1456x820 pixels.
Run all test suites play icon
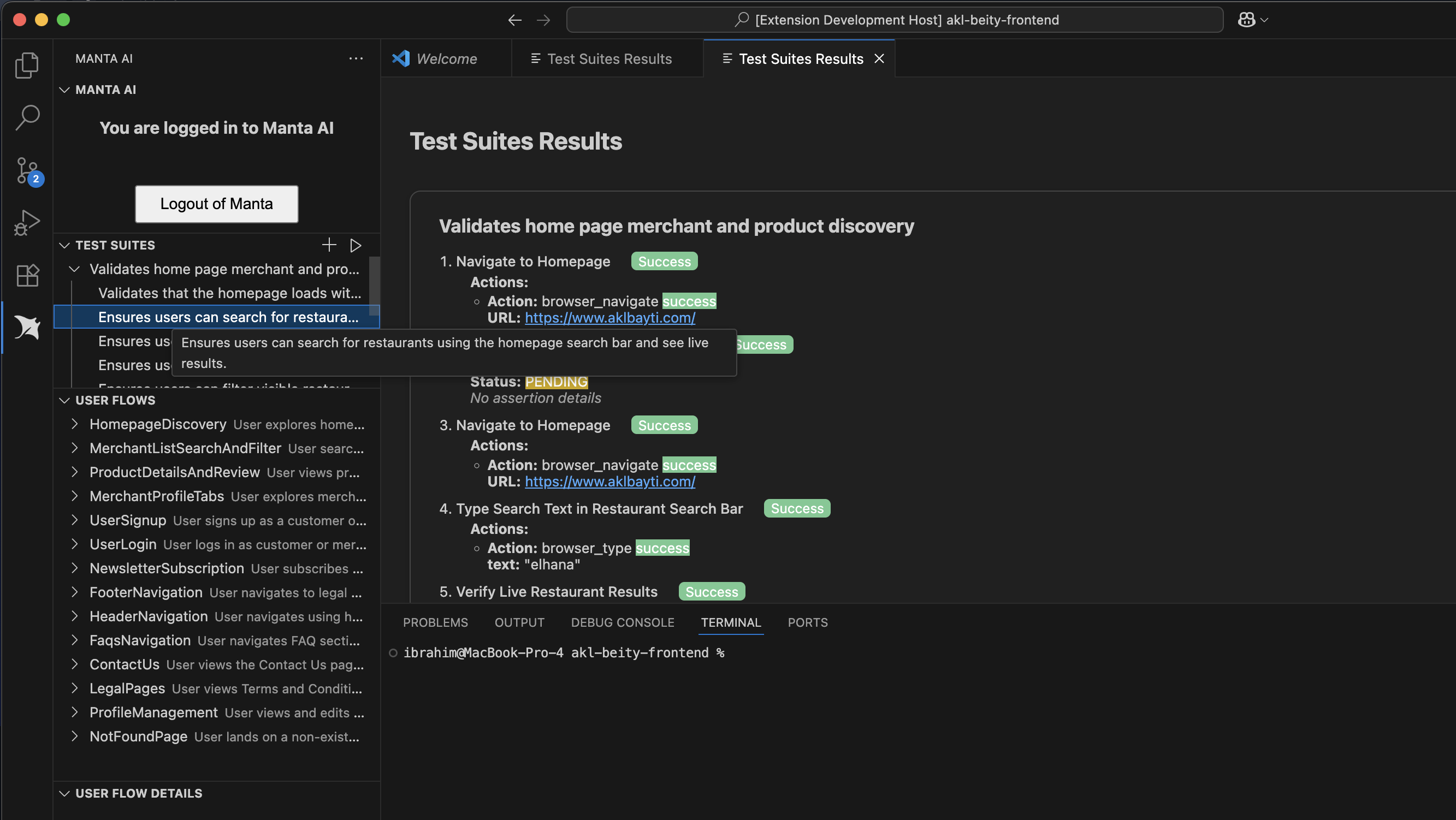pos(356,245)
